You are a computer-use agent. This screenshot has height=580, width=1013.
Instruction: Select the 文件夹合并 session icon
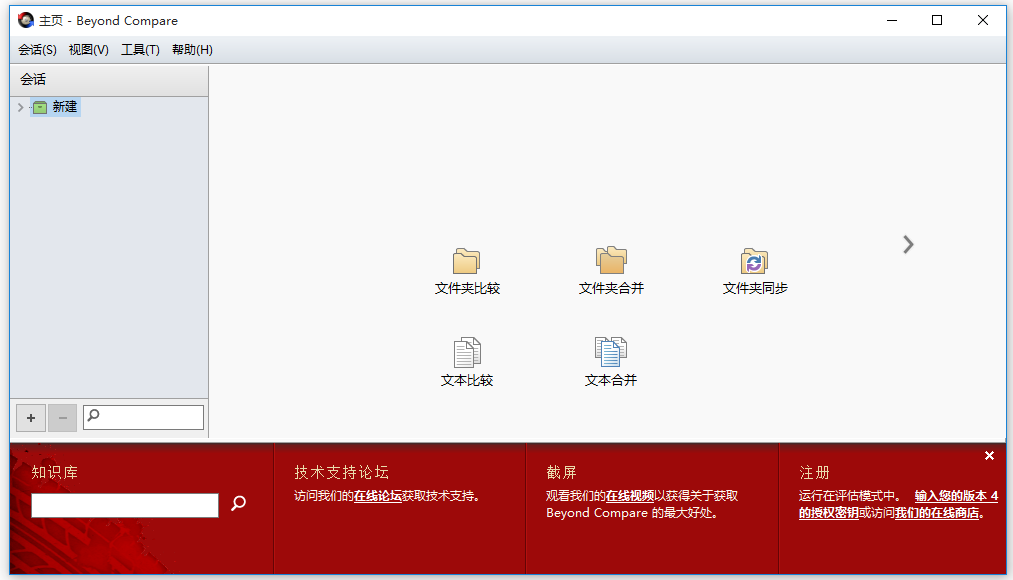pos(611,262)
